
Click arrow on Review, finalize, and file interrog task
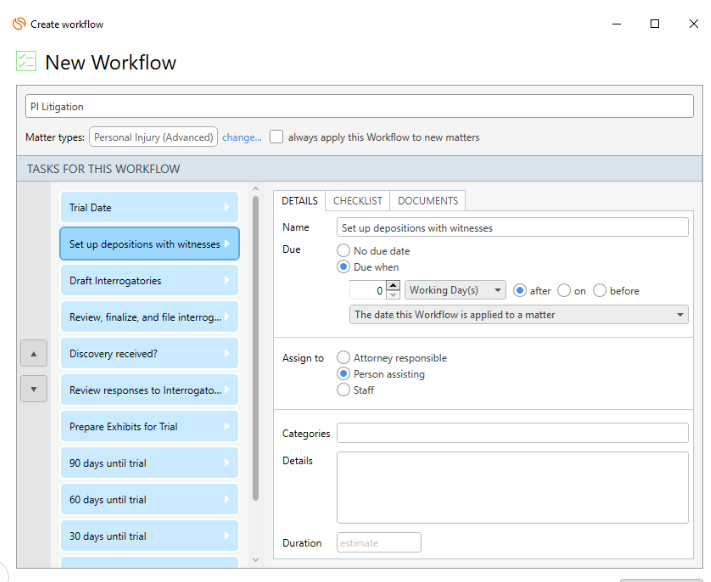click(227, 317)
